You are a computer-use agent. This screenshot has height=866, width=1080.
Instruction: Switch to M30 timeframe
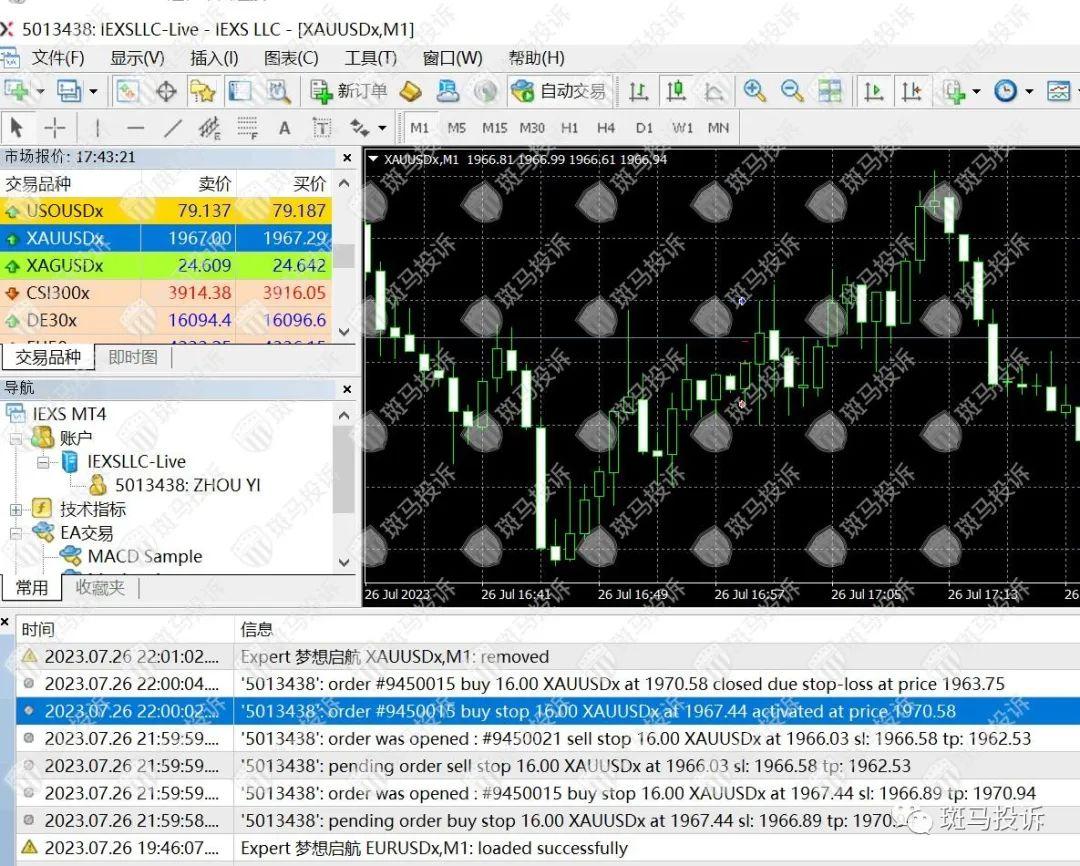[x=532, y=127]
